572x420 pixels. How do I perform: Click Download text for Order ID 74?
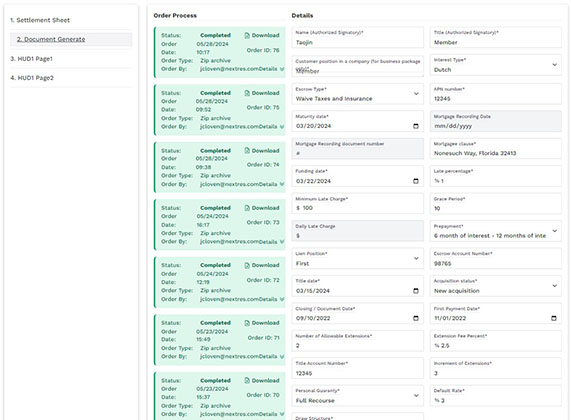[x=266, y=151]
